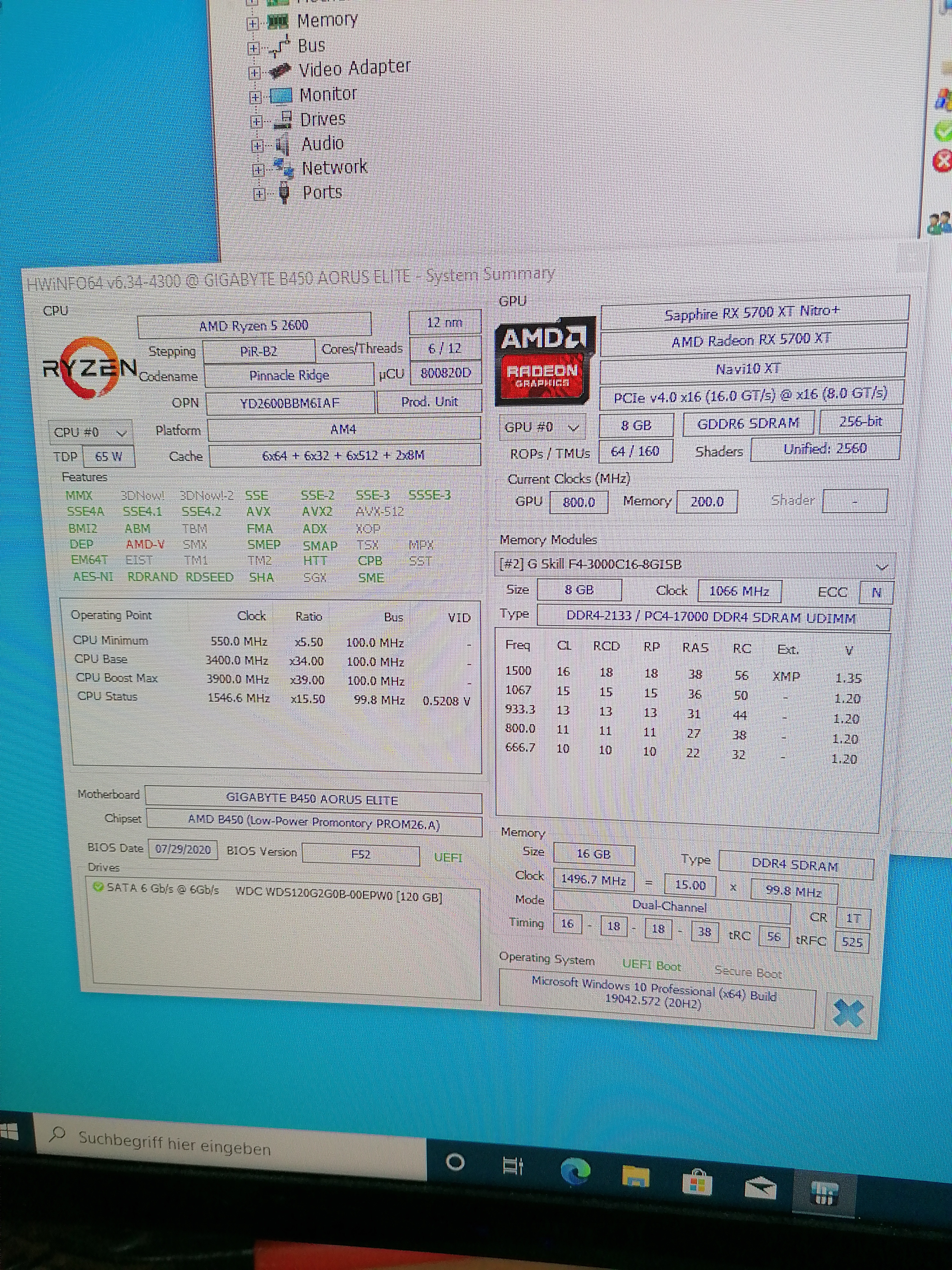
Task: Click the BIOS version 'F52' field
Action: click(361, 854)
